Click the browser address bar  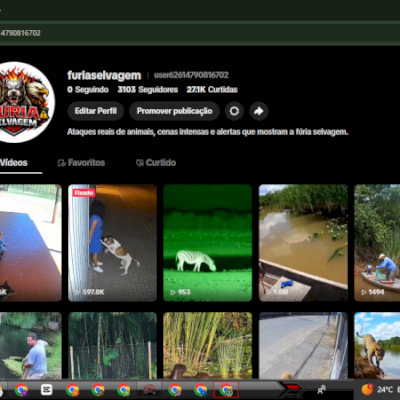[200, 33]
